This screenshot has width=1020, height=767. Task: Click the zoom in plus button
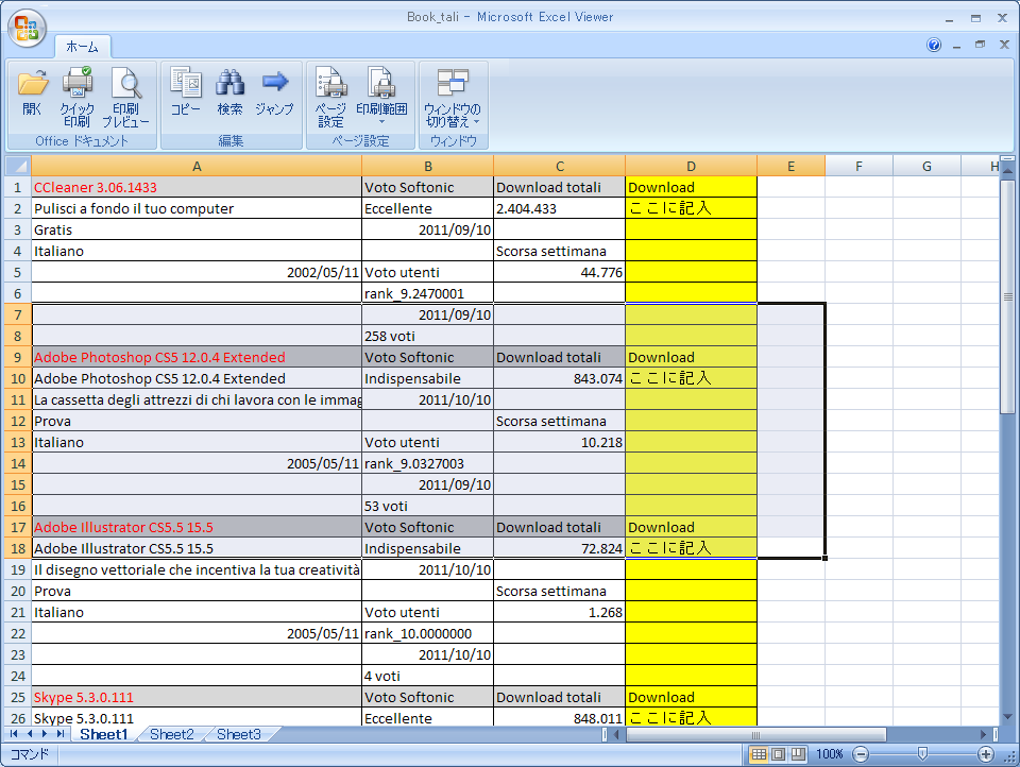coord(986,755)
